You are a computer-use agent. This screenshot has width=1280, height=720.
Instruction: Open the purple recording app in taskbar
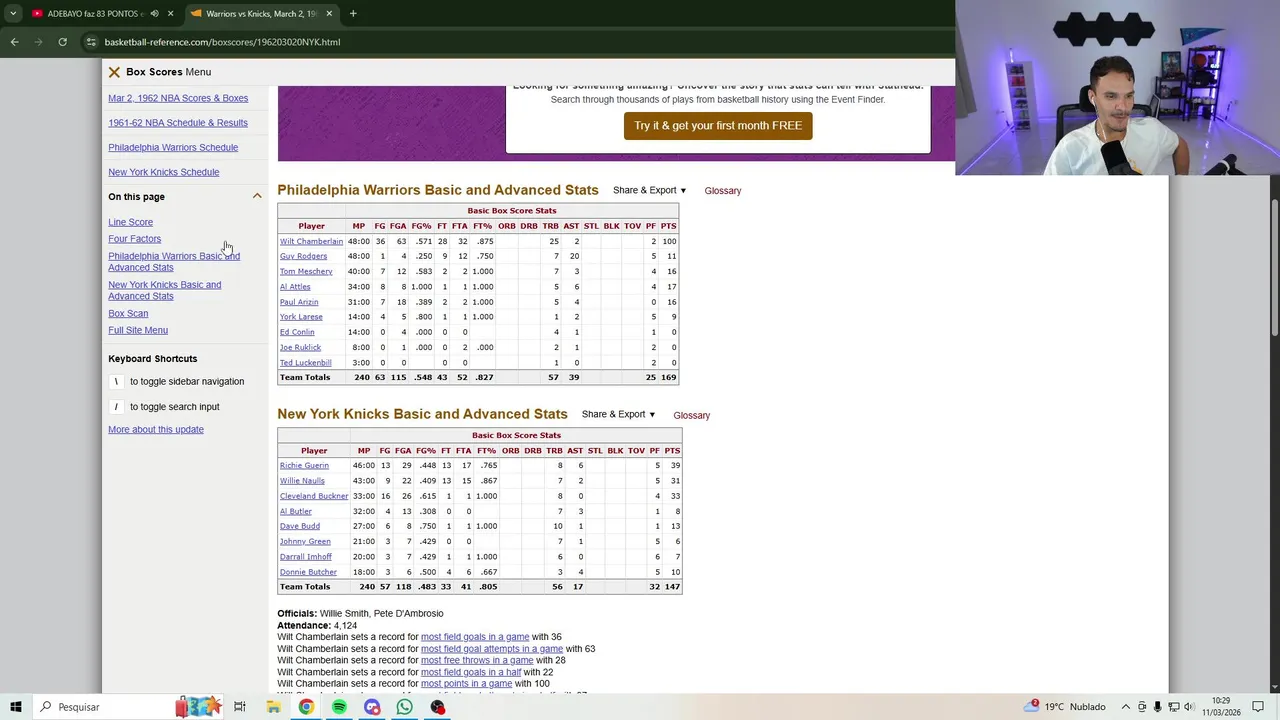(x=372, y=707)
